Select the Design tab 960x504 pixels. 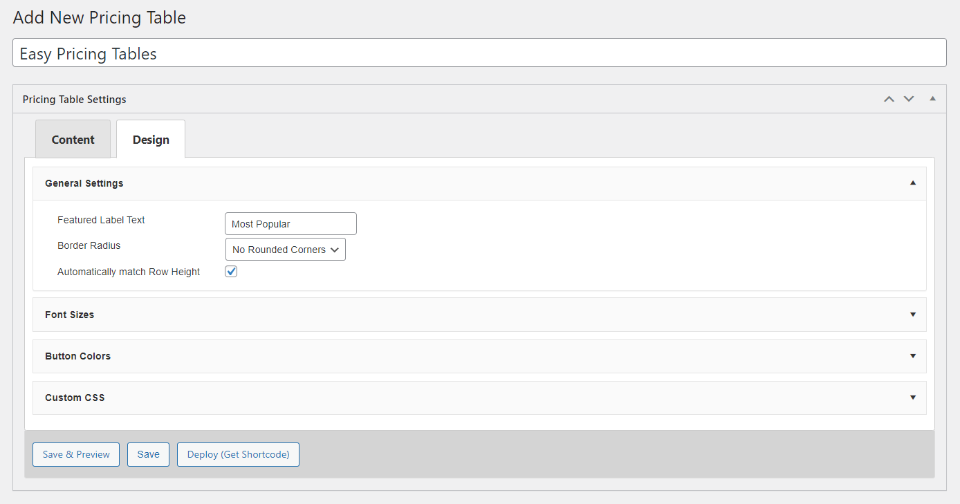tap(151, 140)
